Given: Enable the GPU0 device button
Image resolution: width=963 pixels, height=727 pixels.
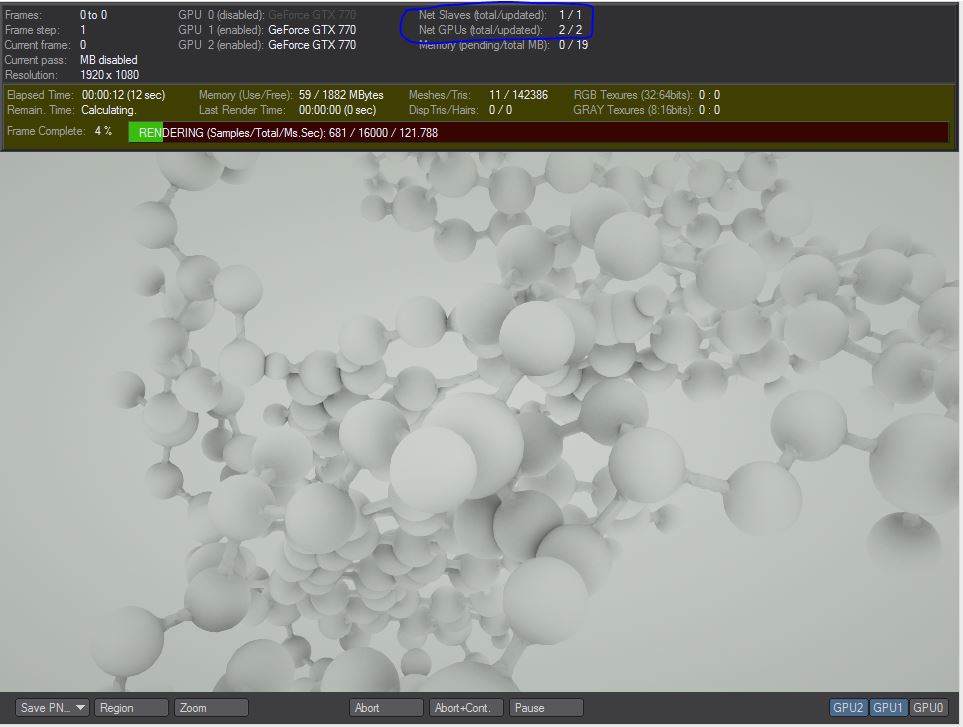Looking at the screenshot, I should [x=927, y=707].
